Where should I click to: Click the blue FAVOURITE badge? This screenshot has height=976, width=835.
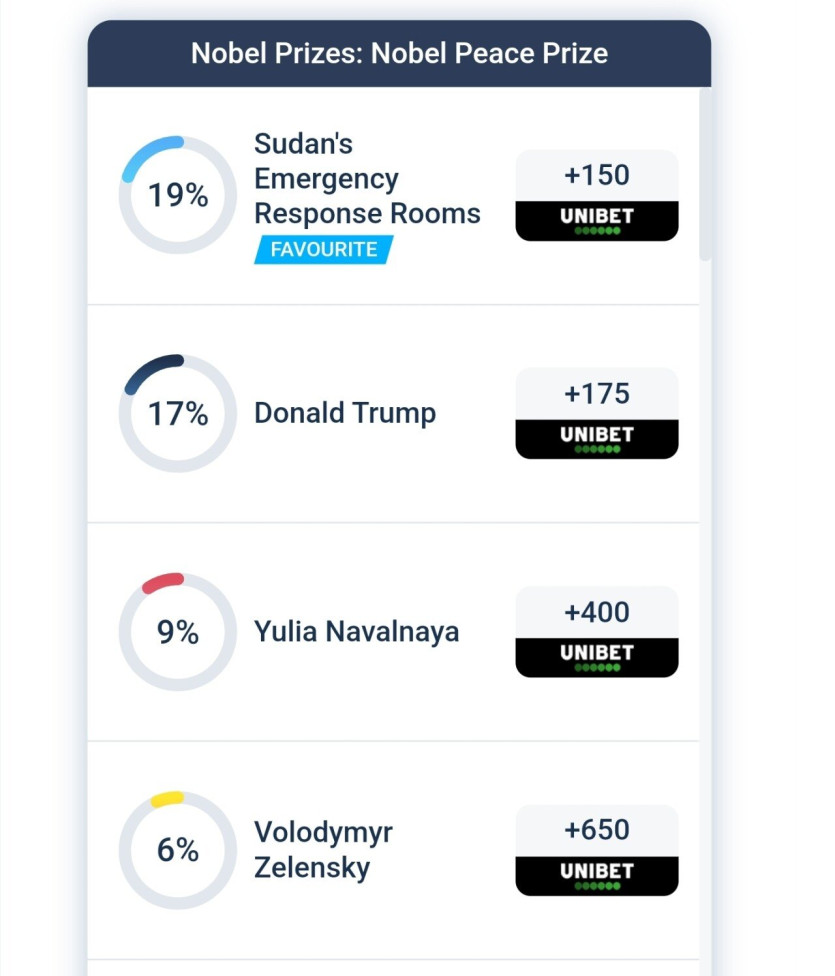[323, 249]
